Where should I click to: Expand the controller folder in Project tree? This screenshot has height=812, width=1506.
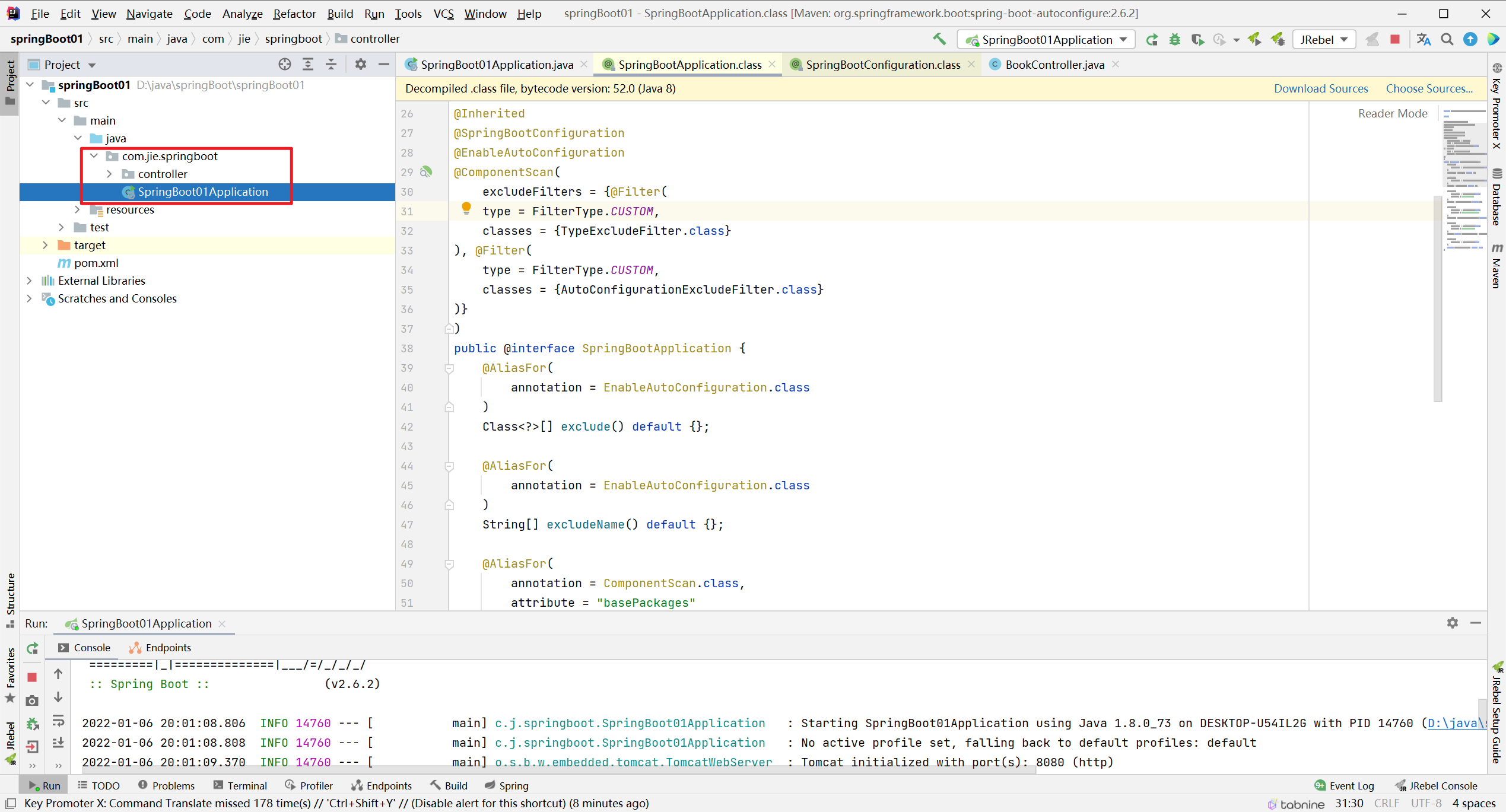(109, 174)
